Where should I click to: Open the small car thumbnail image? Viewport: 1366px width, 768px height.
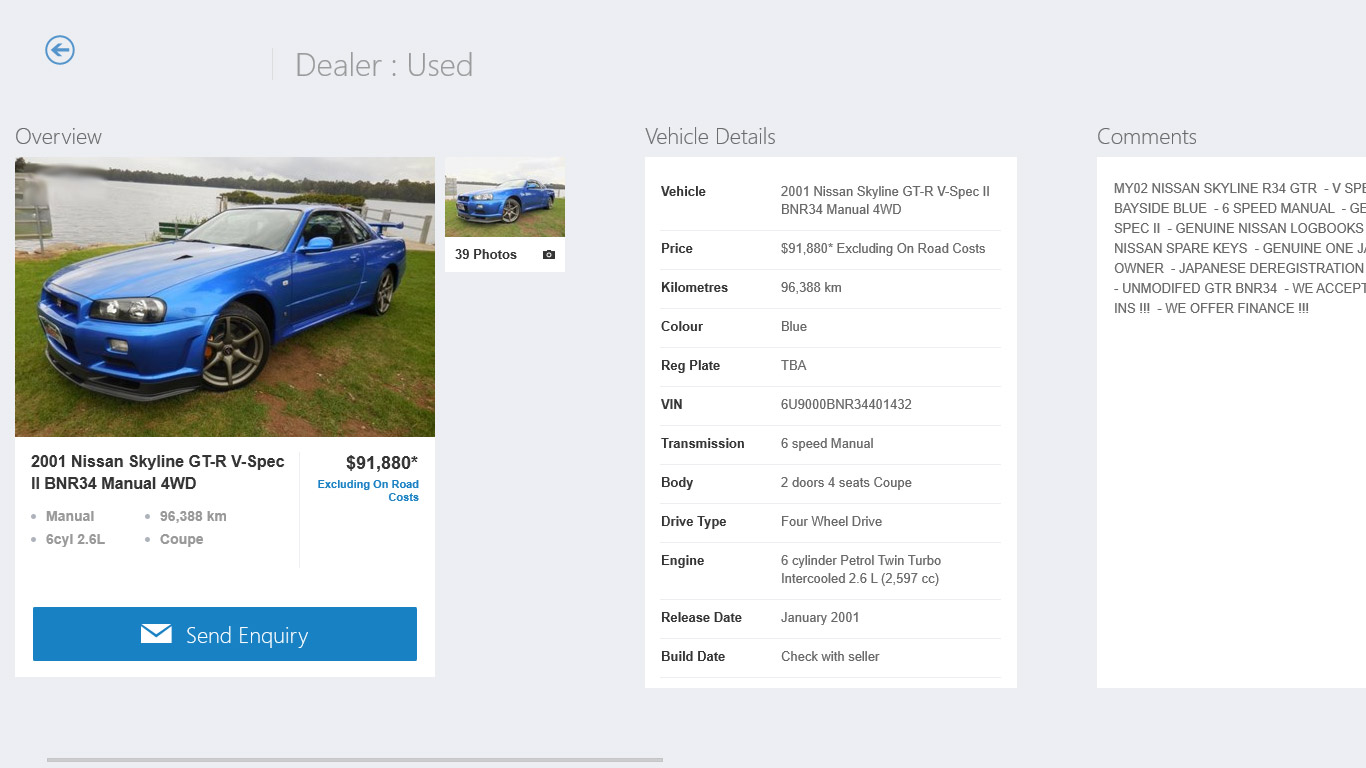(x=505, y=197)
